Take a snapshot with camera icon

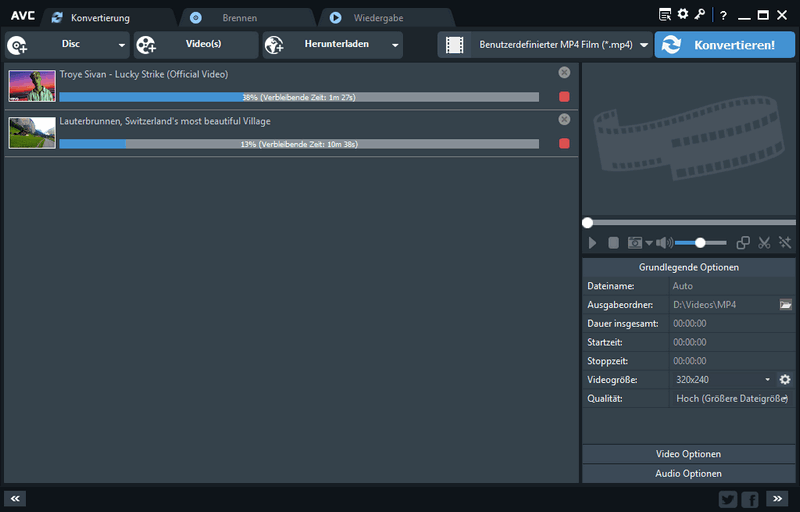tap(635, 243)
